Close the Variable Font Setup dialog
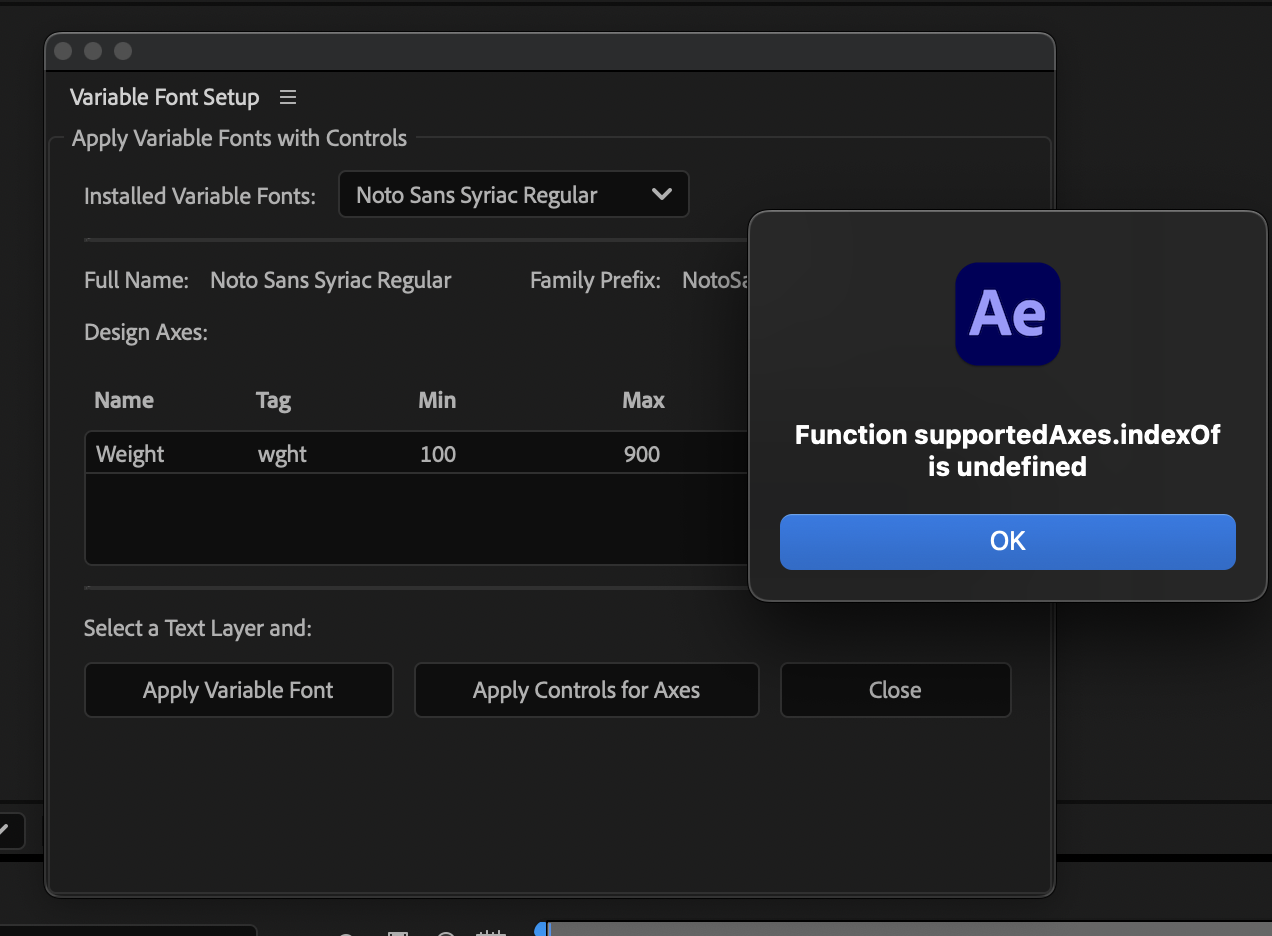The width and height of the screenshot is (1272, 936). pos(895,690)
